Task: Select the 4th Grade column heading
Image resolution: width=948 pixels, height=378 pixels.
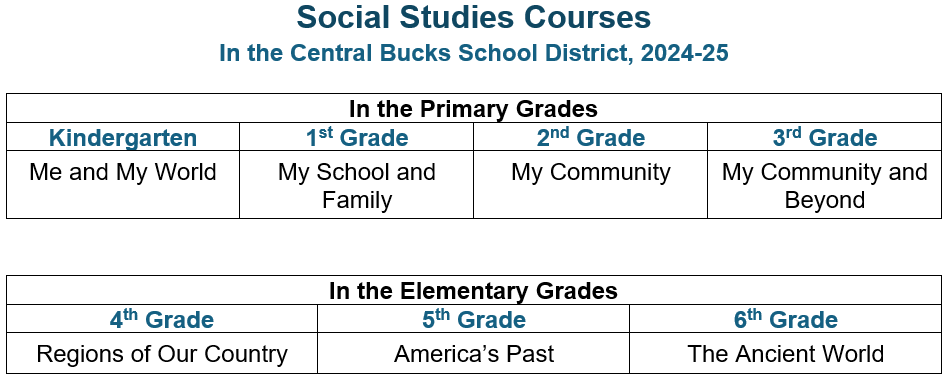Action: click(161, 319)
